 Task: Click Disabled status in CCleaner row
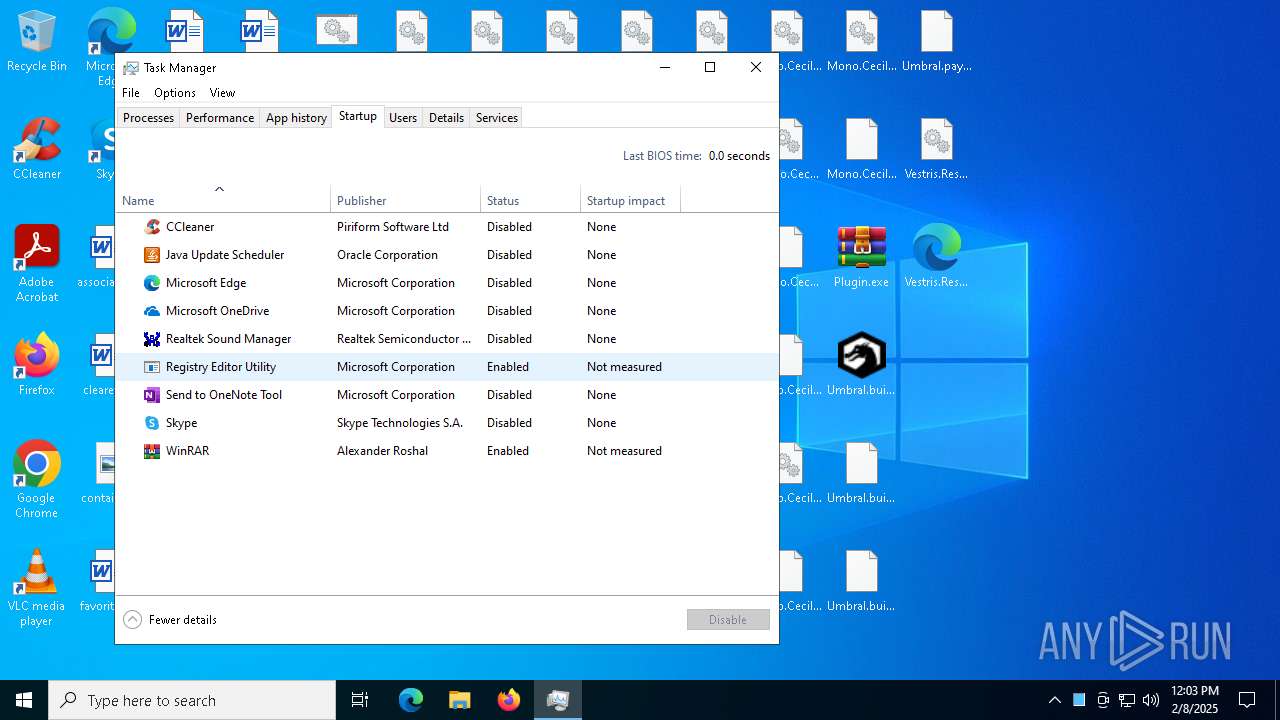tap(509, 227)
